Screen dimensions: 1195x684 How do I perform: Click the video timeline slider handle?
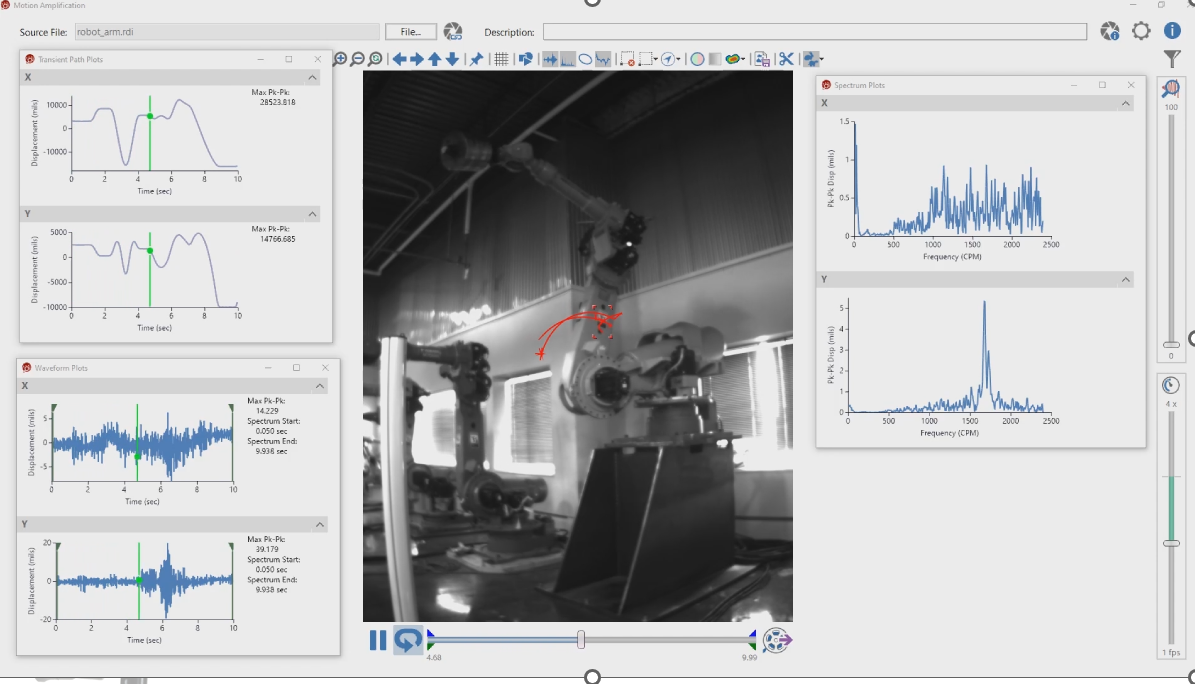click(x=581, y=639)
